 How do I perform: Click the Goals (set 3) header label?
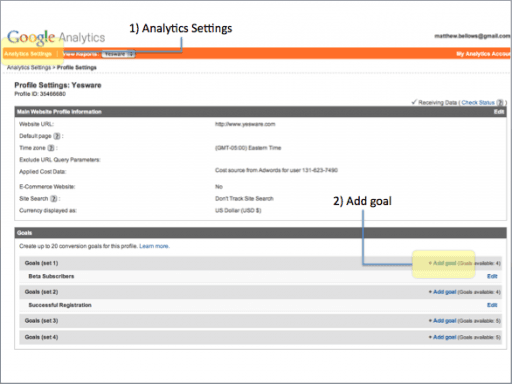tap(41, 321)
